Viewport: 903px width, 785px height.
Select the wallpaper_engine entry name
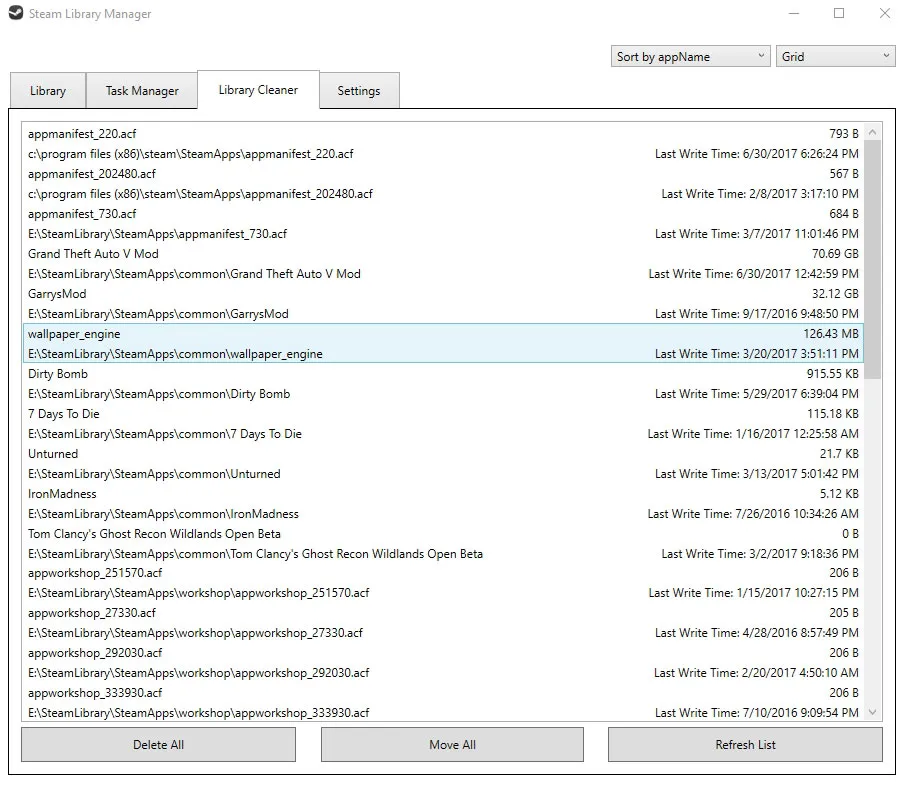(x=74, y=334)
